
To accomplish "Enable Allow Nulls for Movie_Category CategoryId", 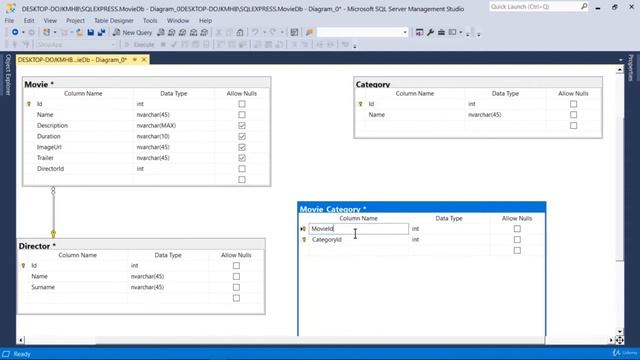I will pos(517,240).
